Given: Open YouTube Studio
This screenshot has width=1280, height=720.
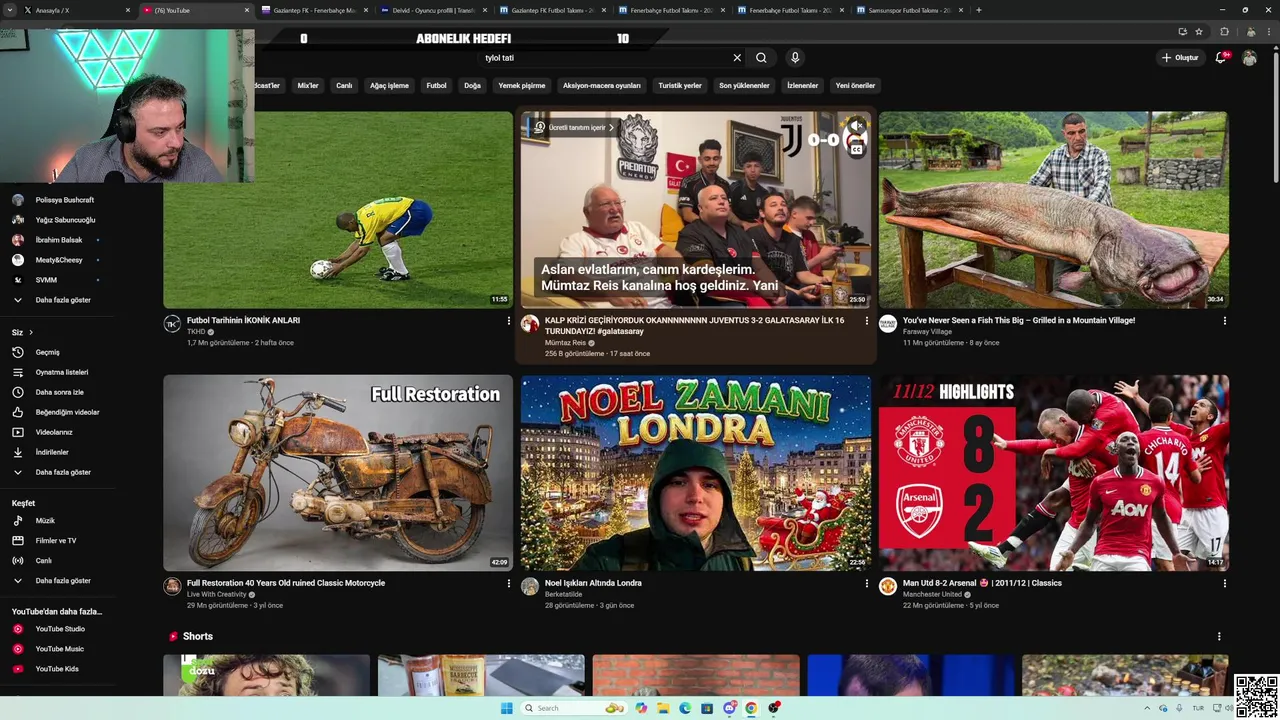Looking at the screenshot, I should click(58, 629).
